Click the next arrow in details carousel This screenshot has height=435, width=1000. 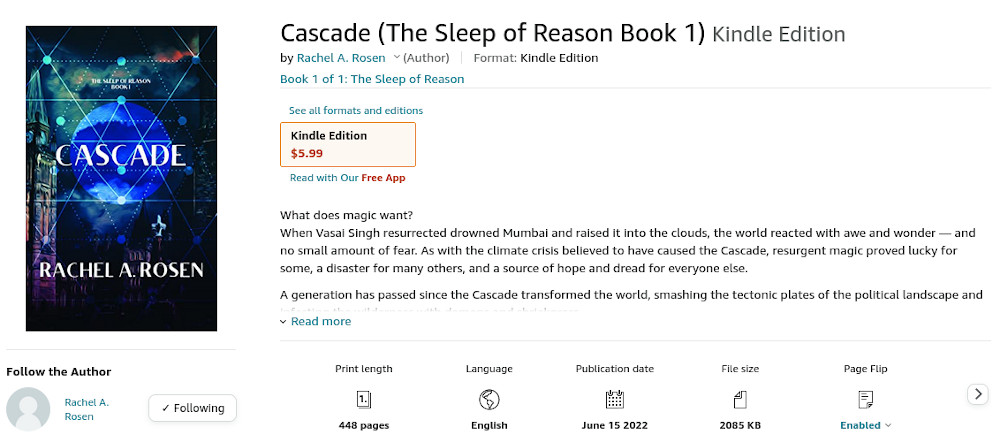click(x=978, y=394)
